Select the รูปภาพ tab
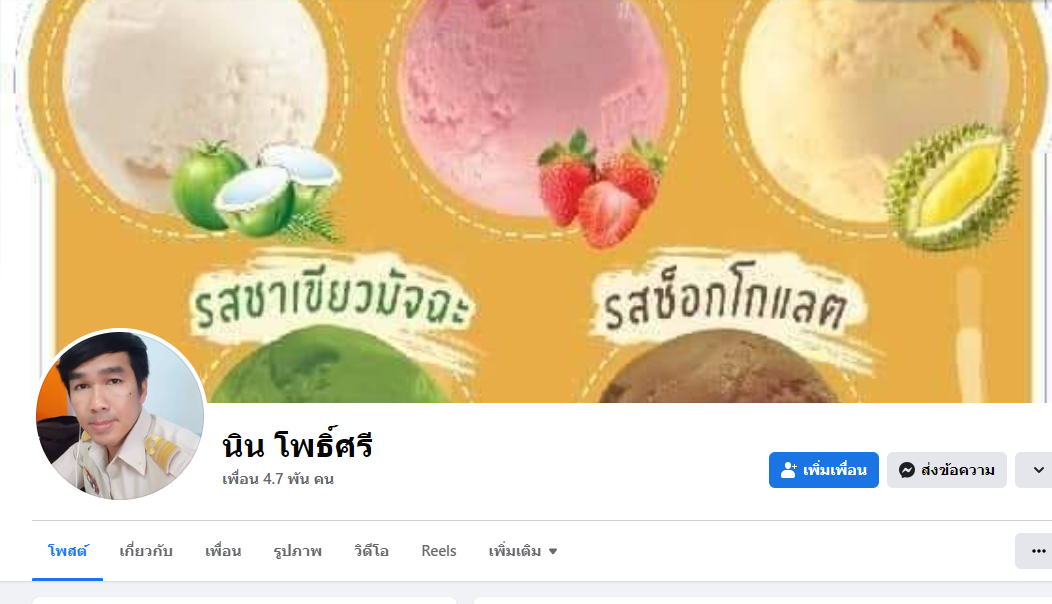This screenshot has width=1052, height=604. pos(297,551)
